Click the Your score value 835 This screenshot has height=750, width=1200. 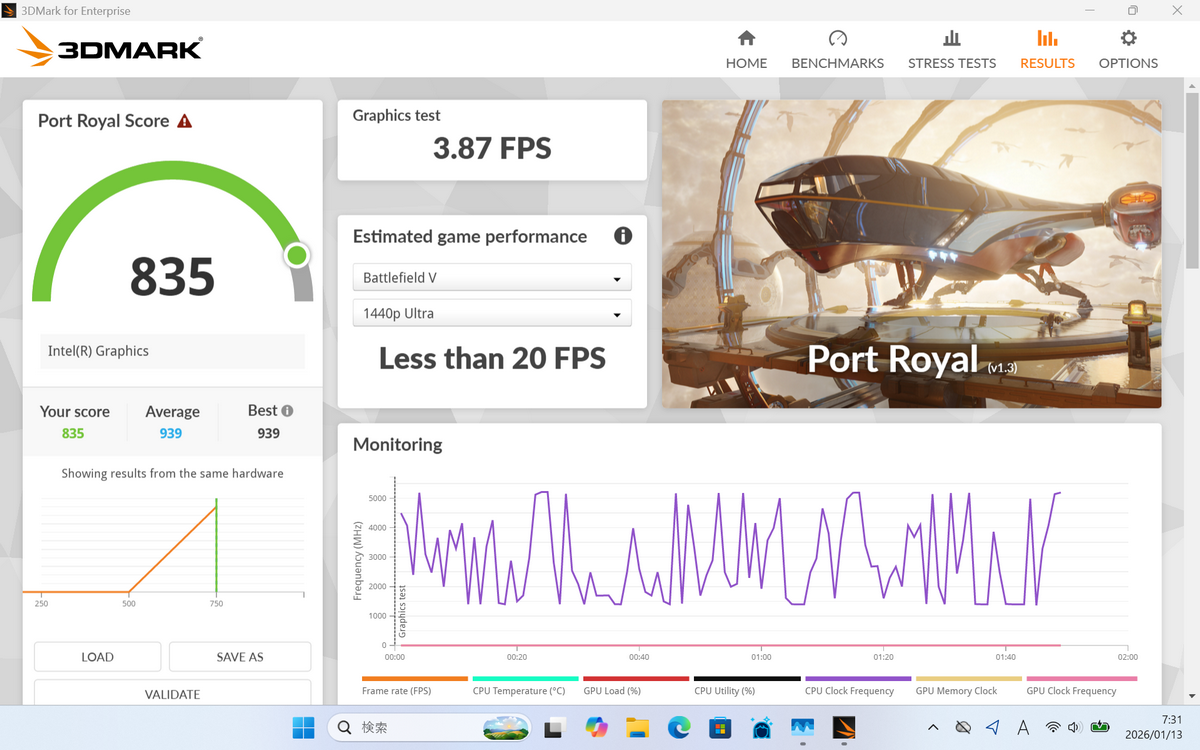73,433
